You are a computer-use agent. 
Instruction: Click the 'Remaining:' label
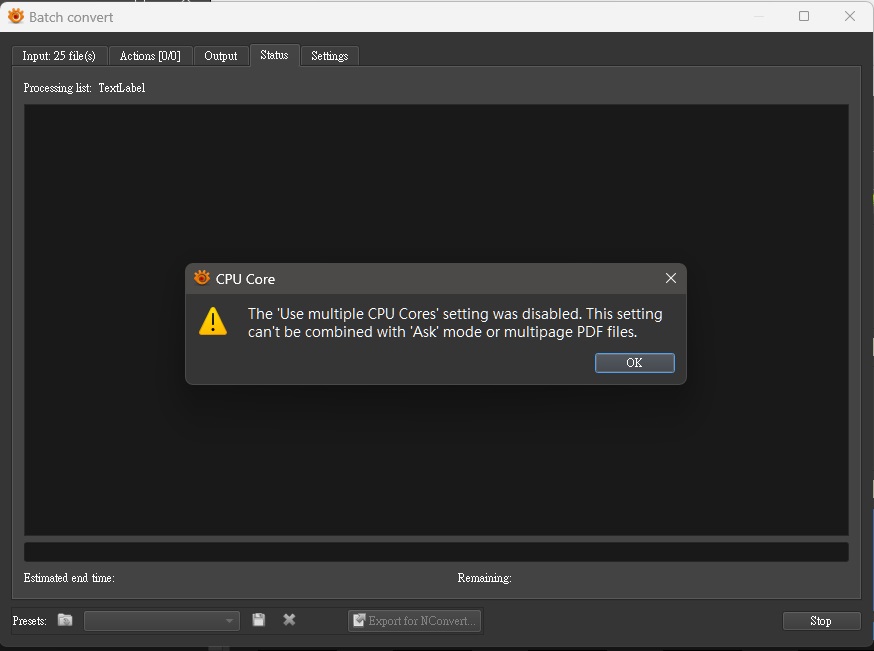(x=484, y=578)
